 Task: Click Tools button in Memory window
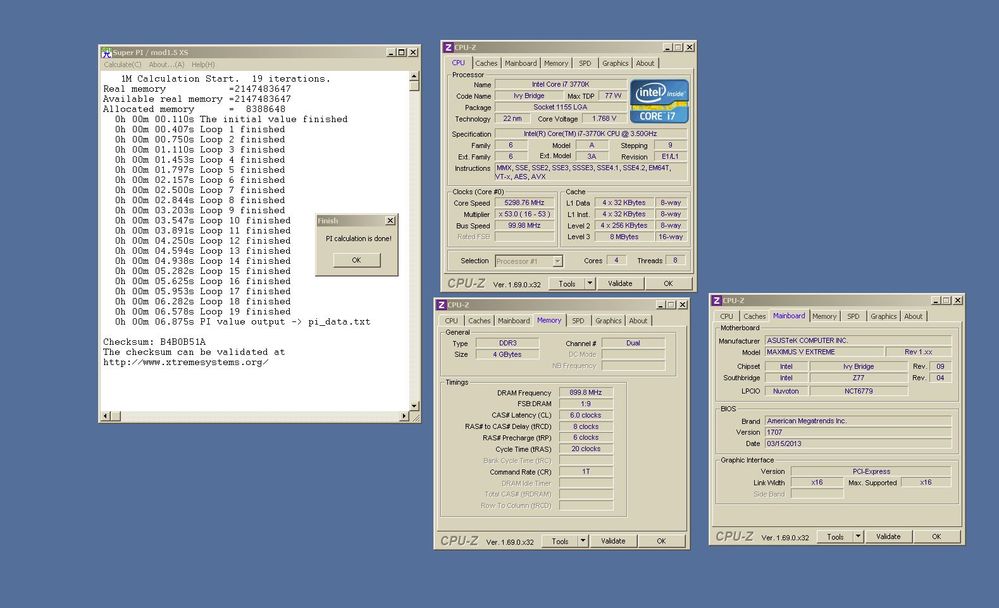tap(560, 541)
